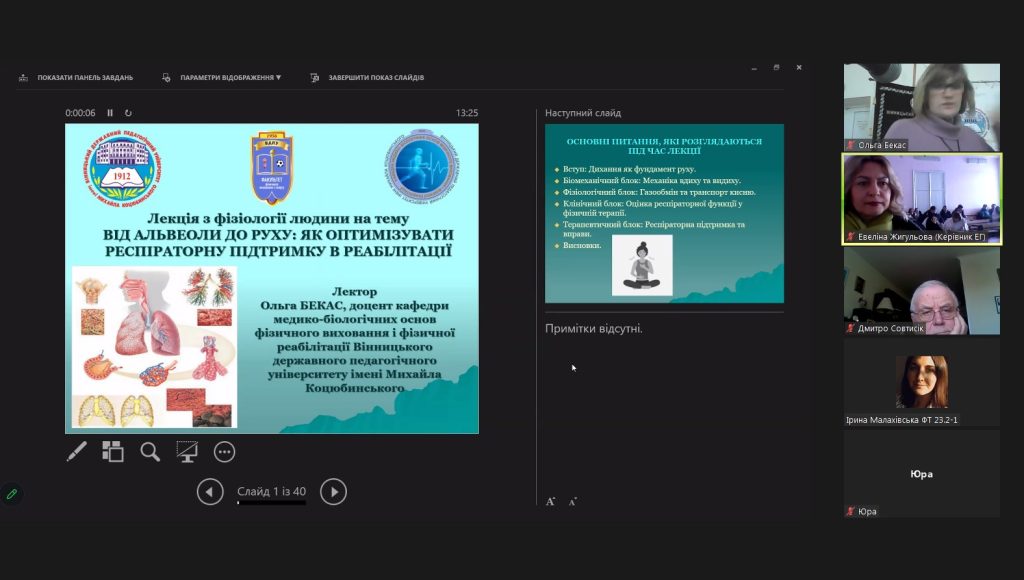Click the slide progress bar under Слайд 1 із 40

pyautogui.click(x=271, y=503)
